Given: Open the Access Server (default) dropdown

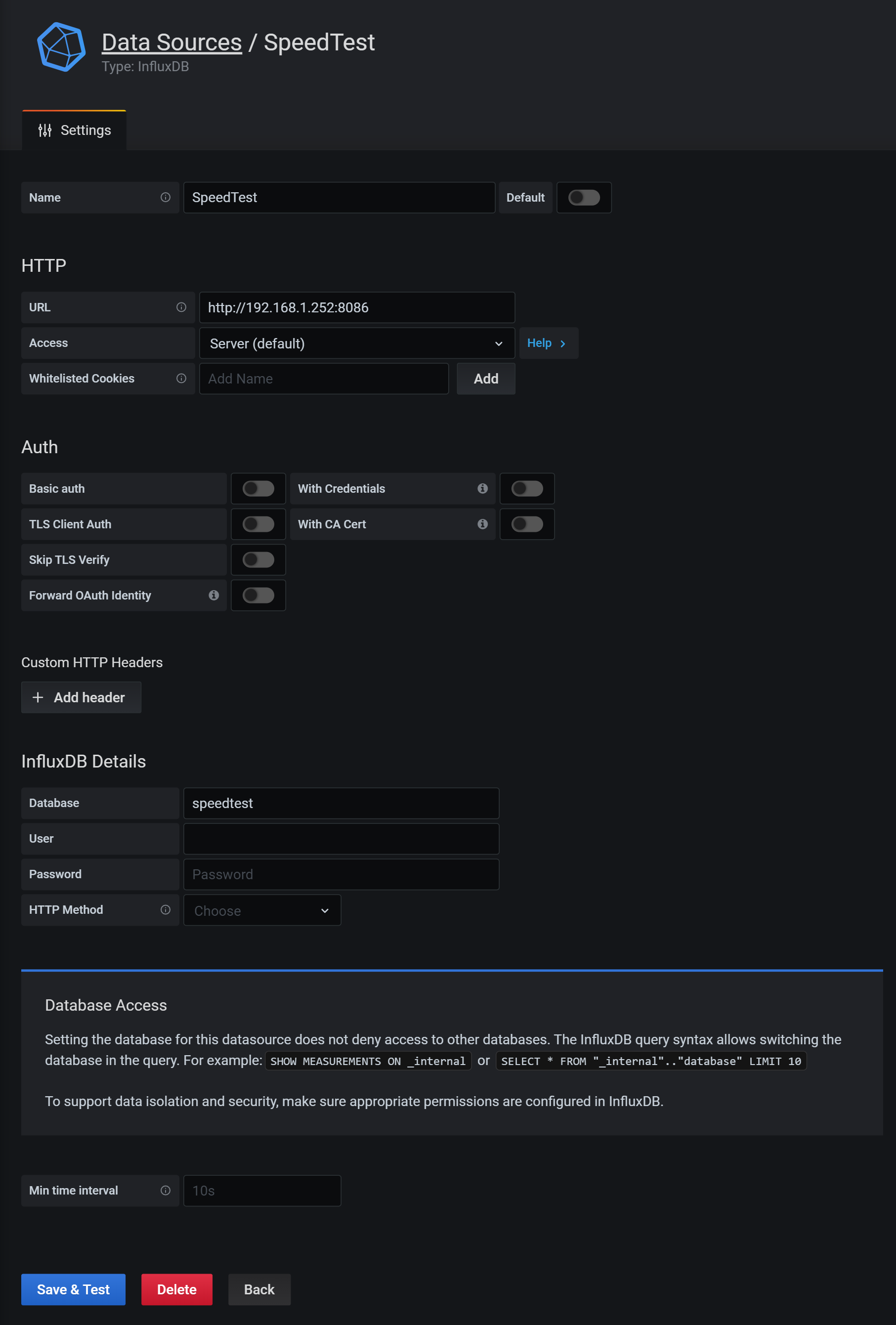Looking at the screenshot, I should (x=357, y=343).
